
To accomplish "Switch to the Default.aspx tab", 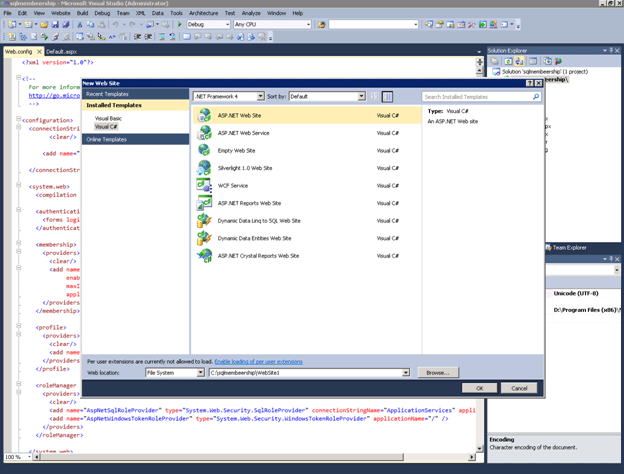I will click(61, 52).
